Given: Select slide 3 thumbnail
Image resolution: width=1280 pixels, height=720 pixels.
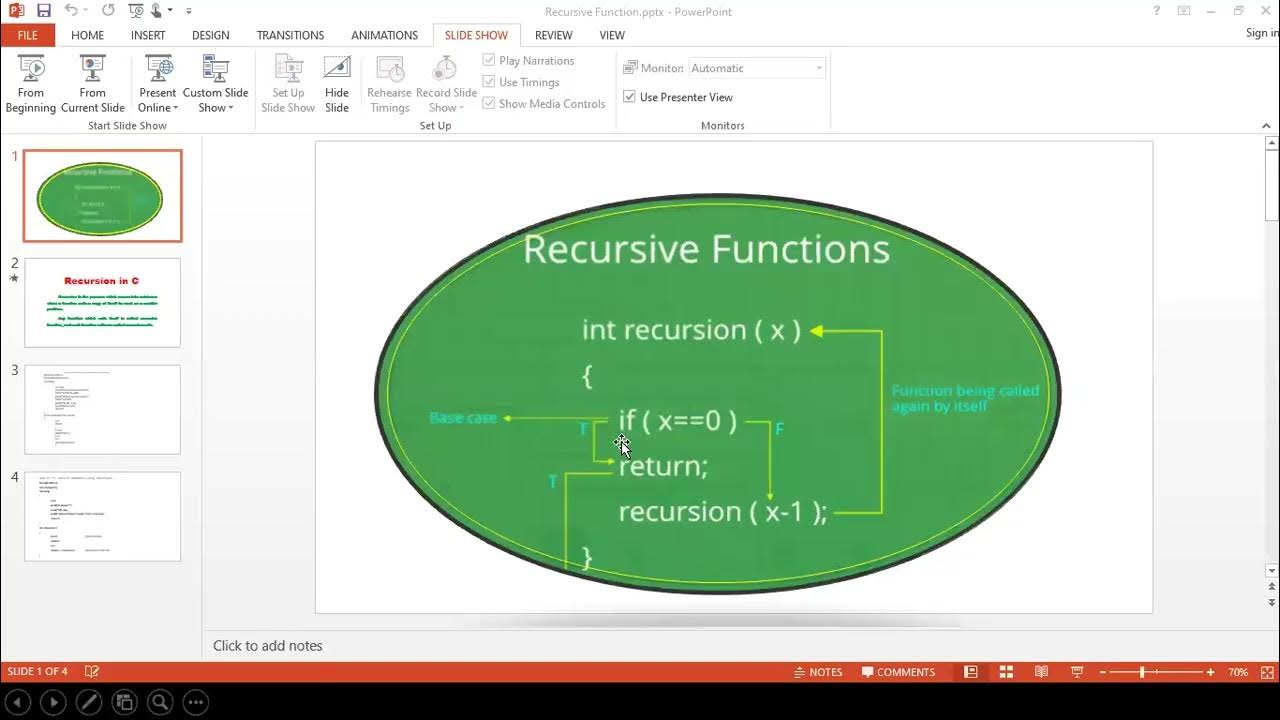Looking at the screenshot, I should (102, 409).
